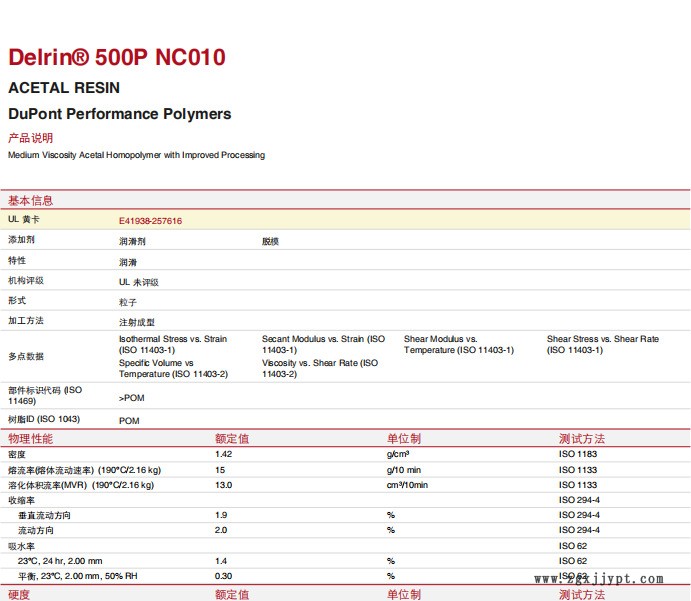Click the >POM part marking code value
The width and height of the screenshot is (691, 601).
(132, 398)
